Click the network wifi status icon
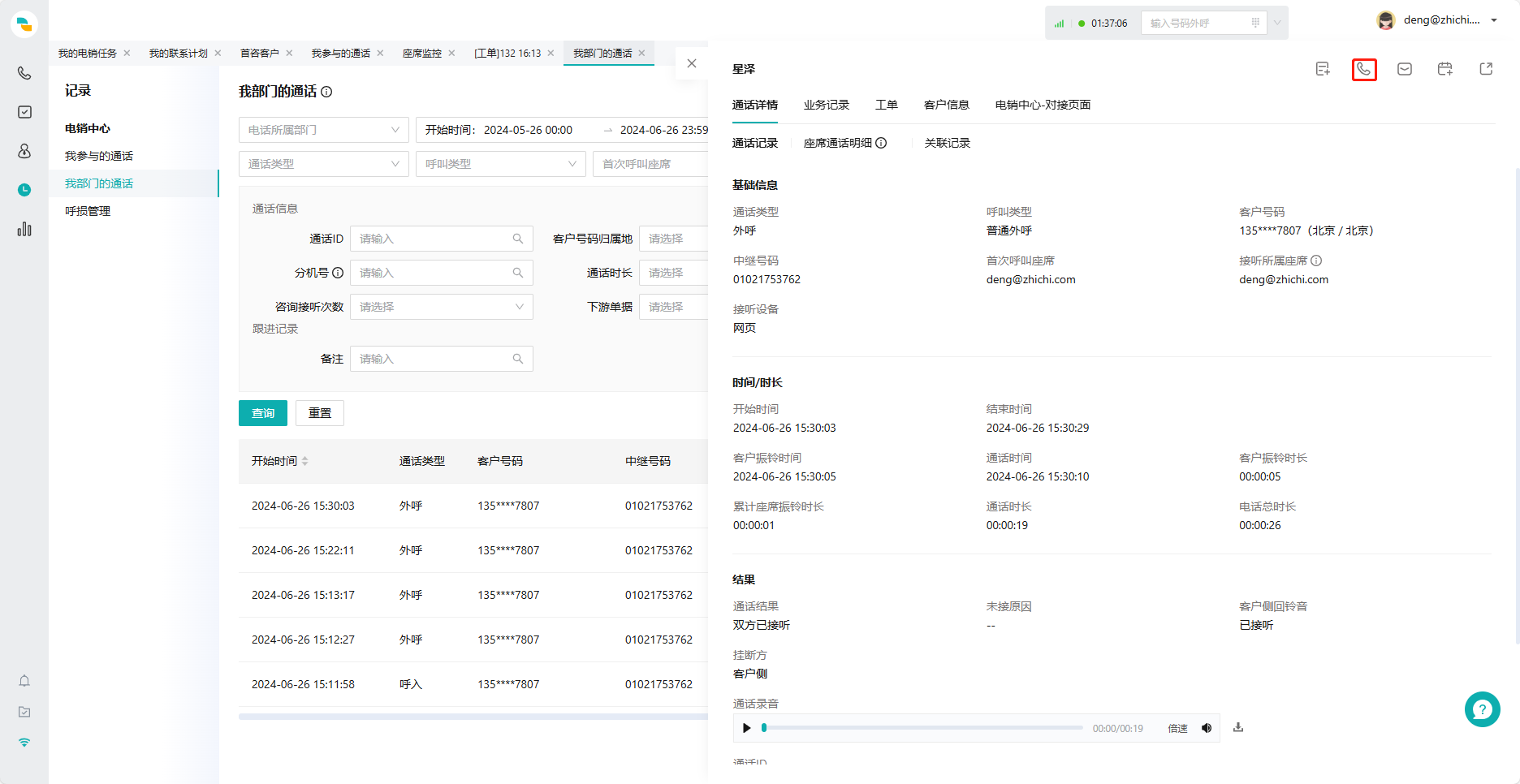Image resolution: width=1520 pixels, height=784 pixels. [x=24, y=743]
